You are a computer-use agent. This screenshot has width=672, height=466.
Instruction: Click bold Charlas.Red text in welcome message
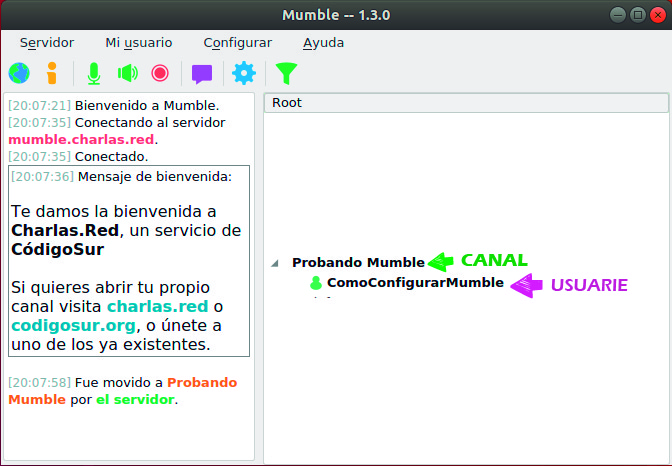(x=65, y=230)
